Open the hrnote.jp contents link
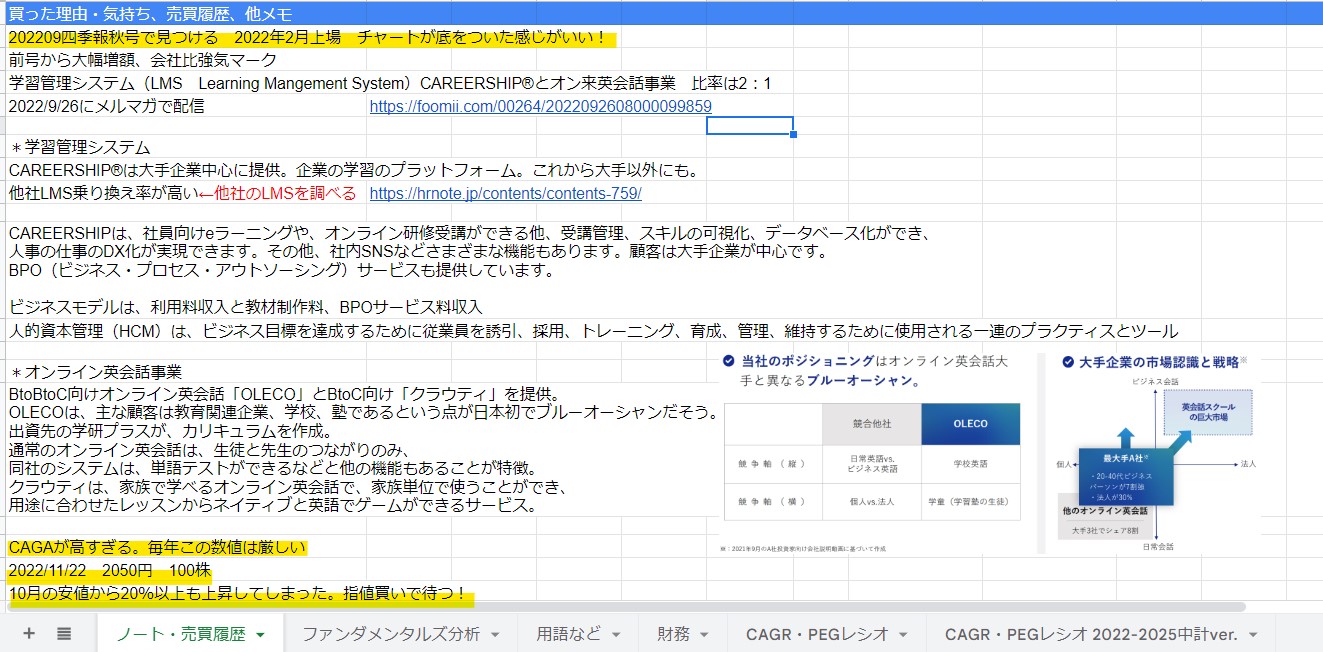 [x=505, y=193]
